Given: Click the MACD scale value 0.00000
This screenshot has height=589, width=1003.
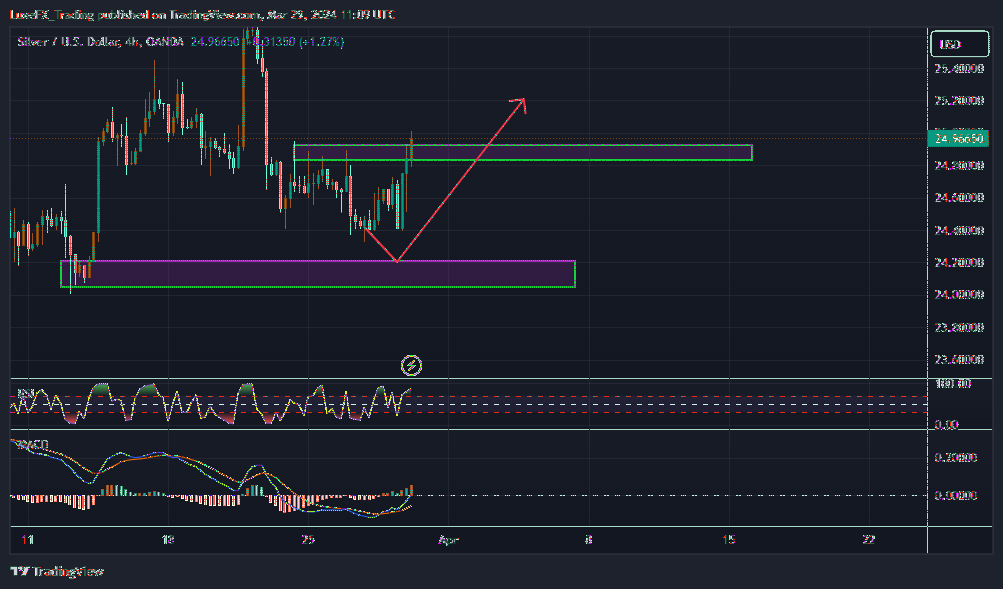Looking at the screenshot, I should pyautogui.click(x=956, y=496).
